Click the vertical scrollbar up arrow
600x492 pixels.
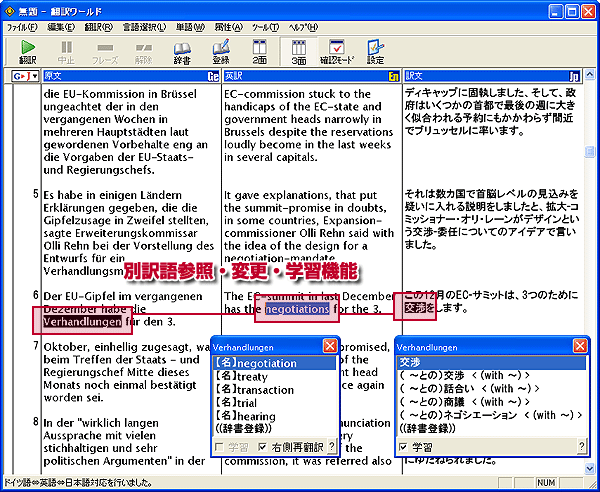click(590, 74)
